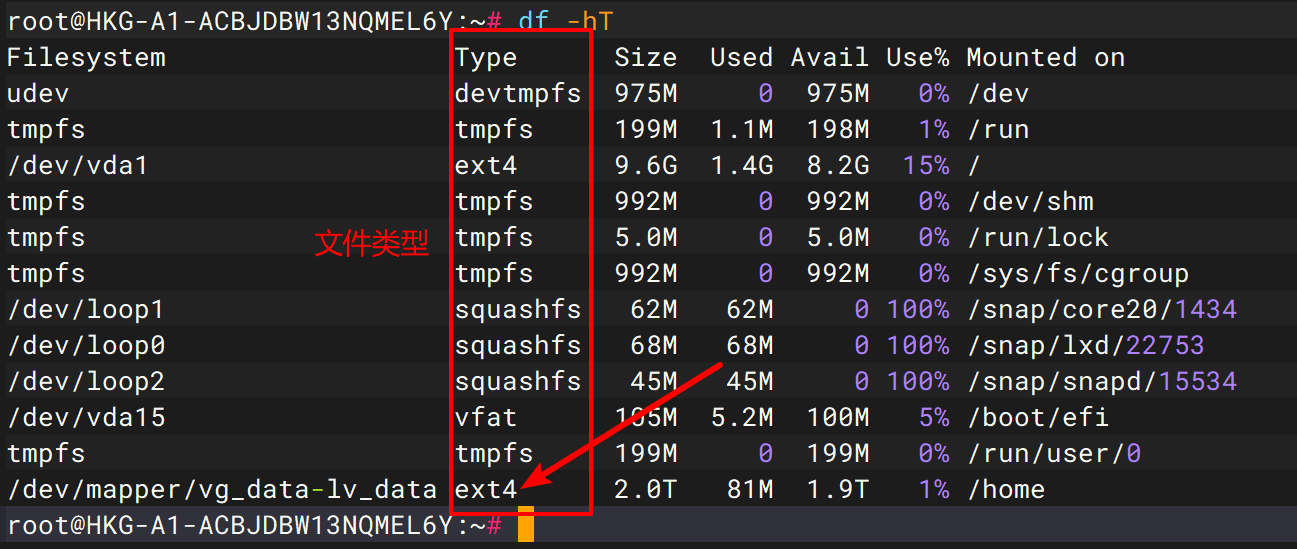The width and height of the screenshot is (1297, 549).
Task: Click the /snap/lxd/22753 mount path
Action: point(1085,346)
